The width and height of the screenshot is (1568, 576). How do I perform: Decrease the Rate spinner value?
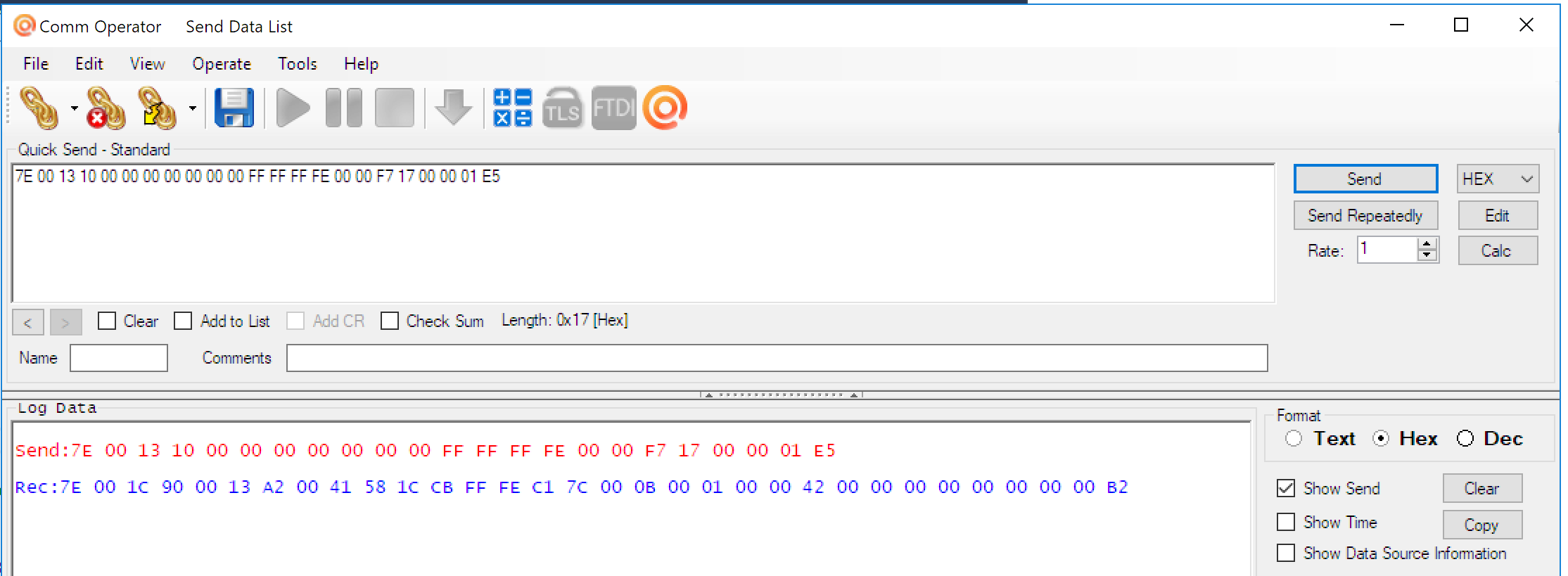pos(1427,255)
